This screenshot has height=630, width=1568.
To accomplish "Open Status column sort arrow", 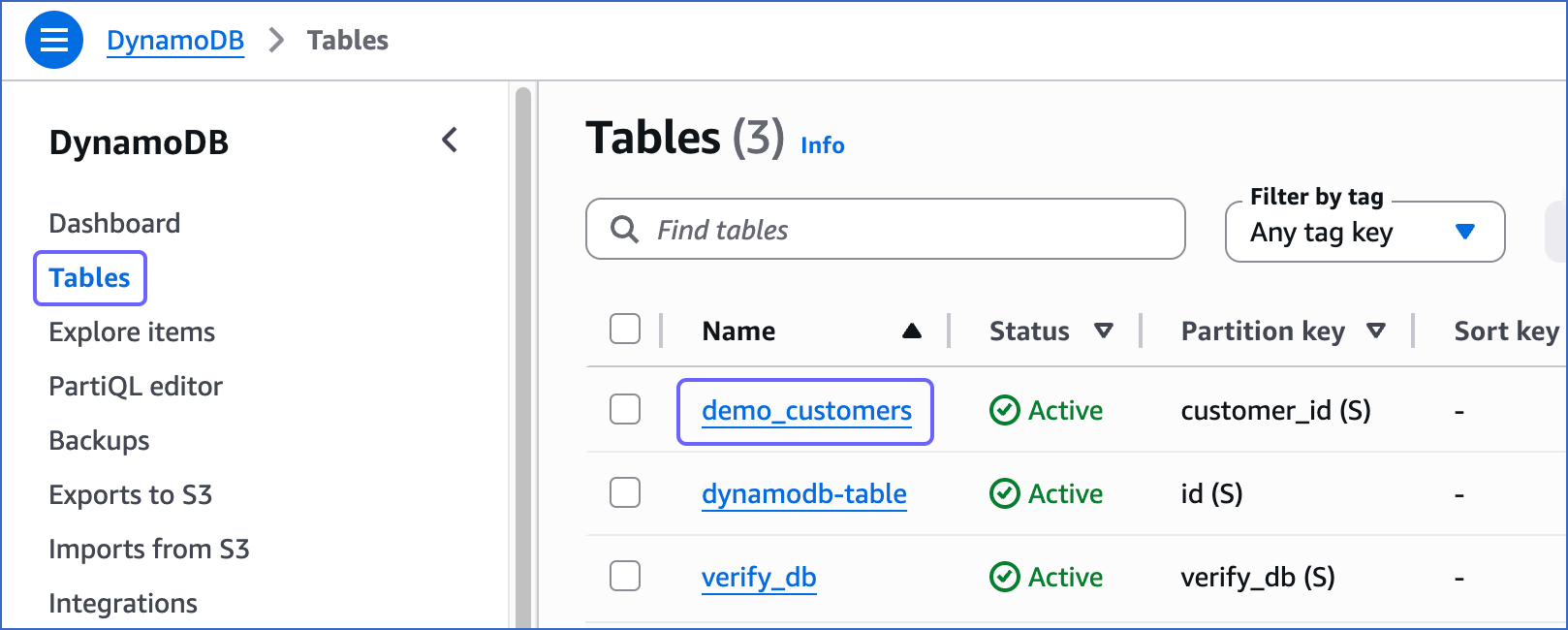I will [1103, 331].
